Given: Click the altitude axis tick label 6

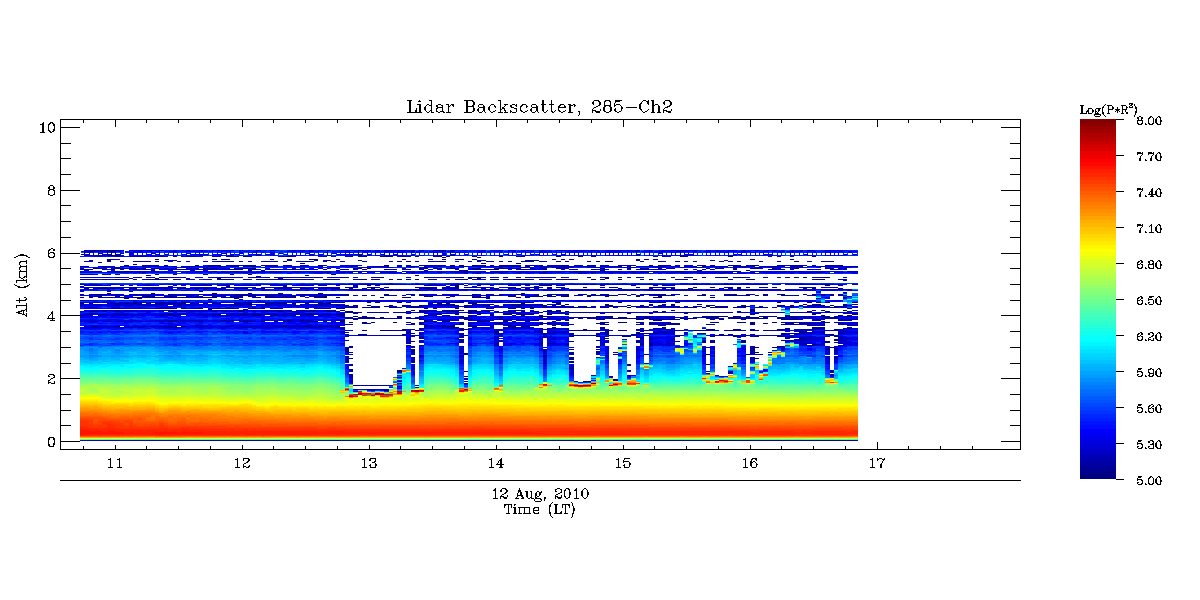Looking at the screenshot, I should (x=50, y=253).
